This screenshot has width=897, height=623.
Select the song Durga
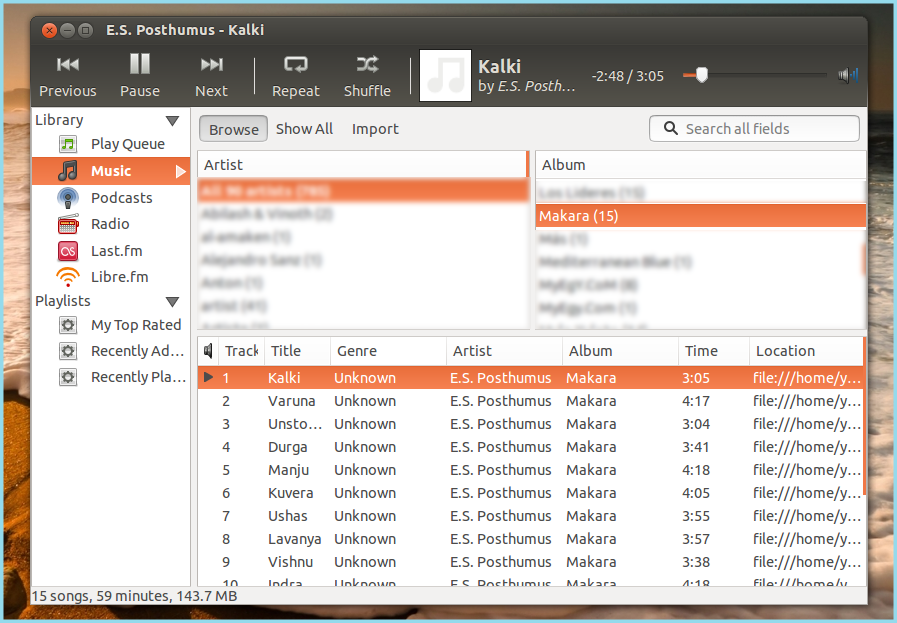pos(288,447)
